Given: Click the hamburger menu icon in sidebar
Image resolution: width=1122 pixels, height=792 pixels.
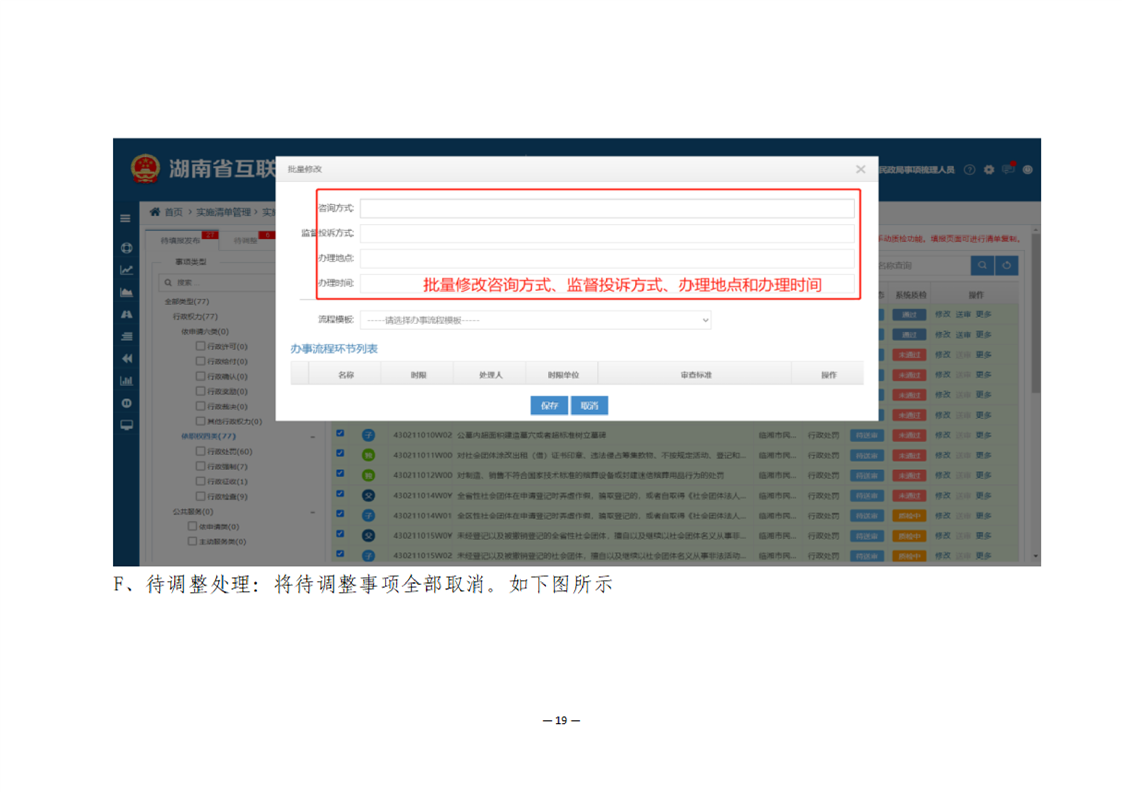Looking at the screenshot, I should [127, 218].
